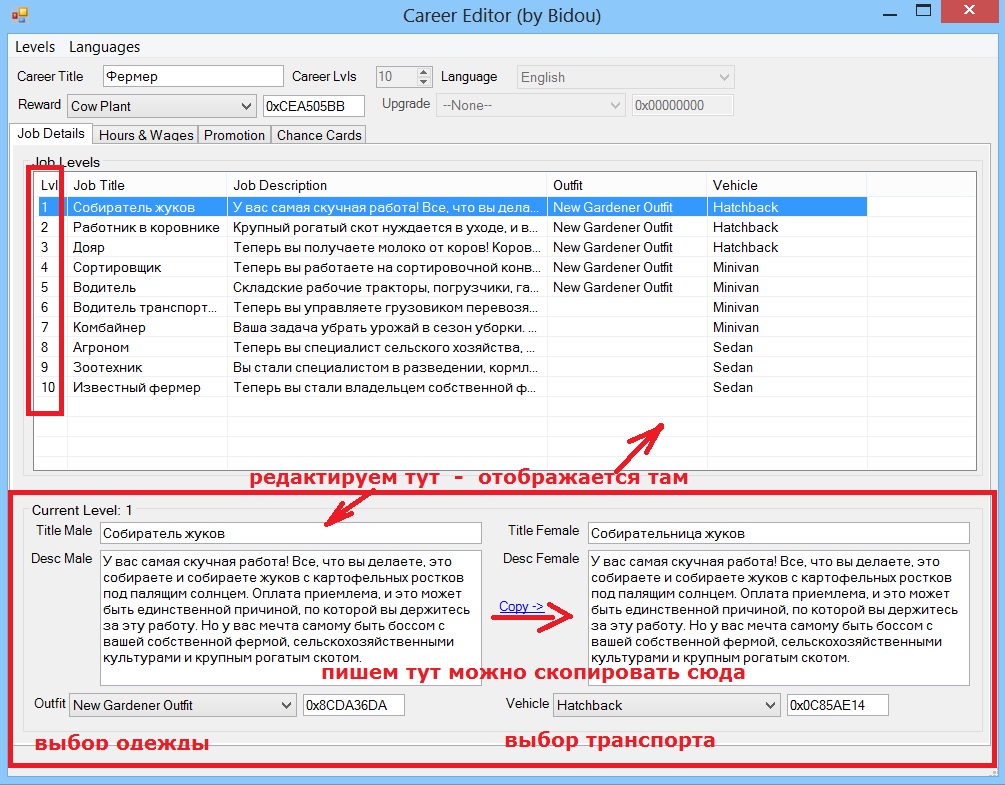The width and height of the screenshot is (1005, 785).
Task: Expand the Reward dropdown showing Cow Plant
Action: [x=247, y=106]
